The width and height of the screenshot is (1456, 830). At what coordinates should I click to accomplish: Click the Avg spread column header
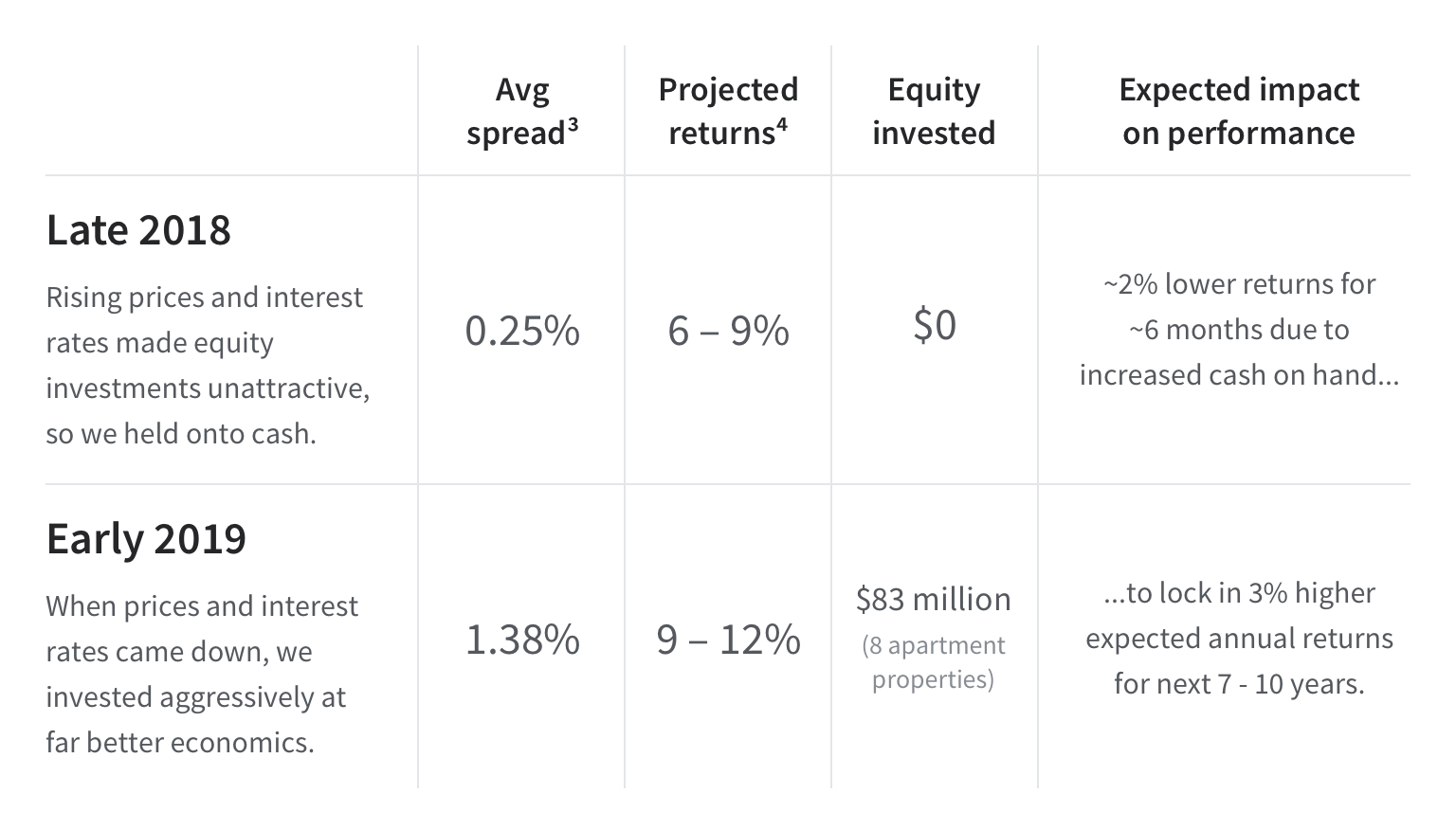point(521,111)
